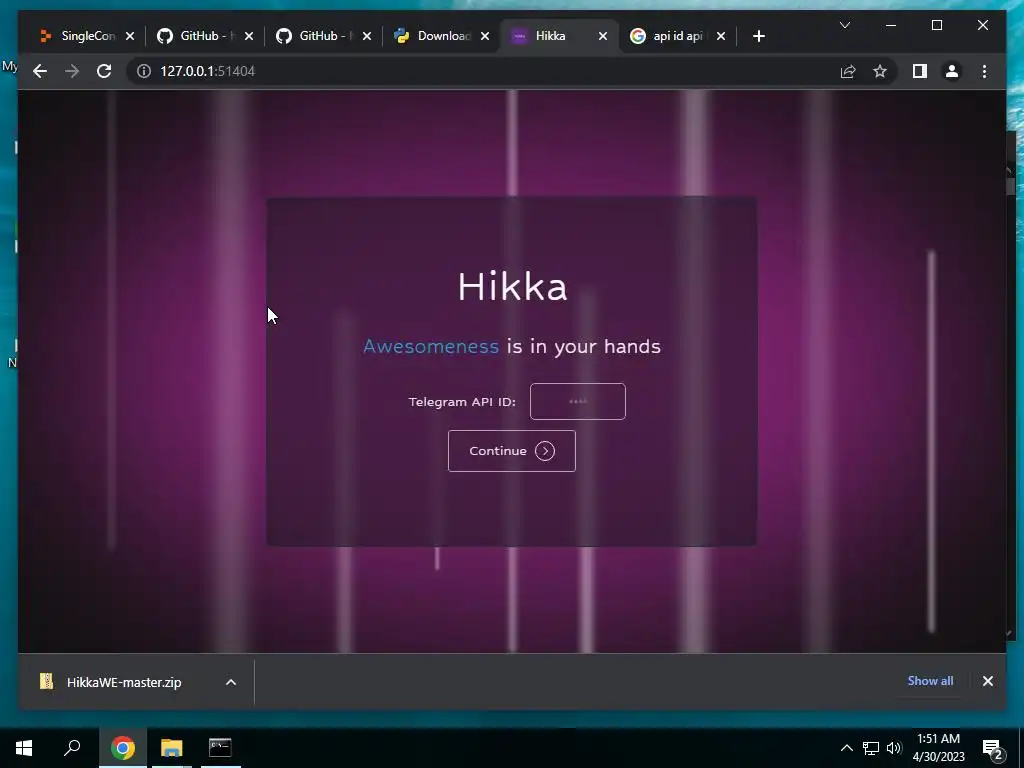Close the Download tab
The height and width of the screenshot is (768, 1024).
point(485,37)
